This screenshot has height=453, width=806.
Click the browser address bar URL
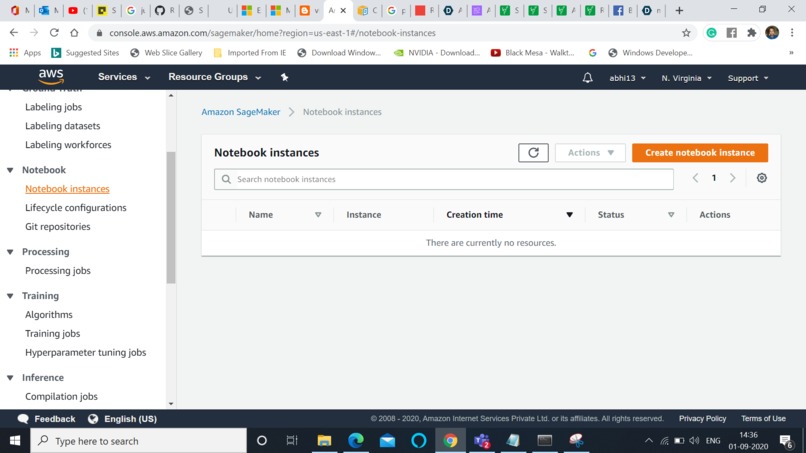point(272,33)
